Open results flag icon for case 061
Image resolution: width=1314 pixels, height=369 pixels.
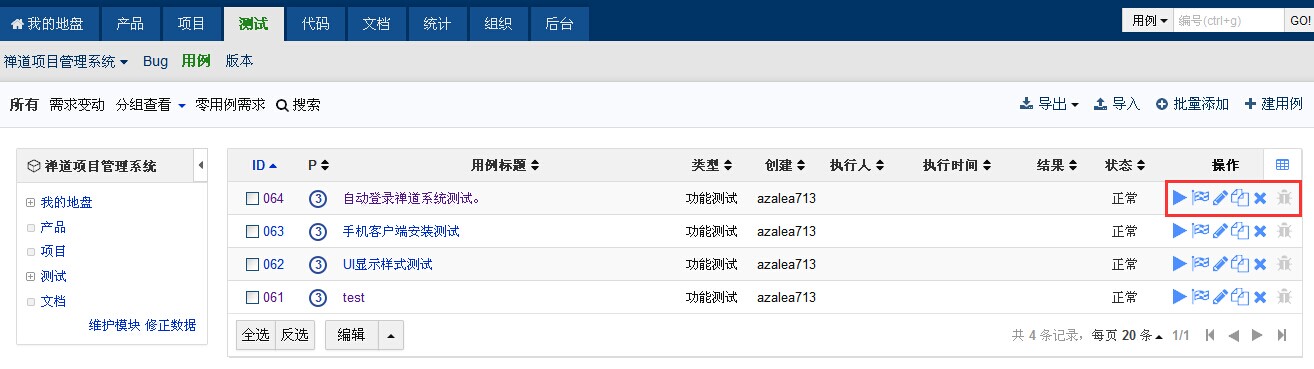click(x=1200, y=297)
